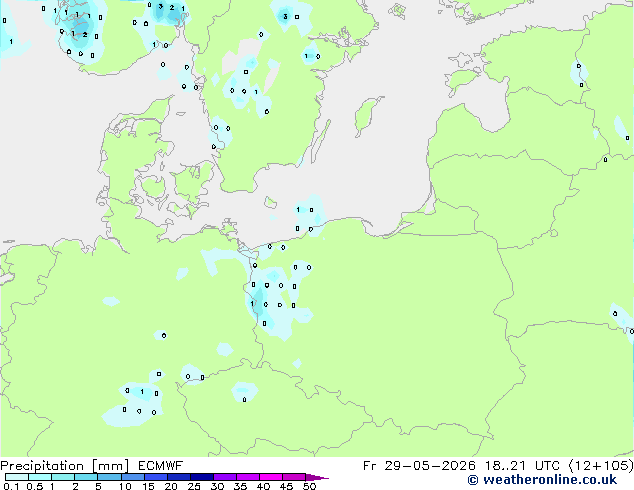The height and width of the screenshot is (490, 634).
Task: Click the '(12+105)' forecast offset text
Action: [x=601, y=466]
